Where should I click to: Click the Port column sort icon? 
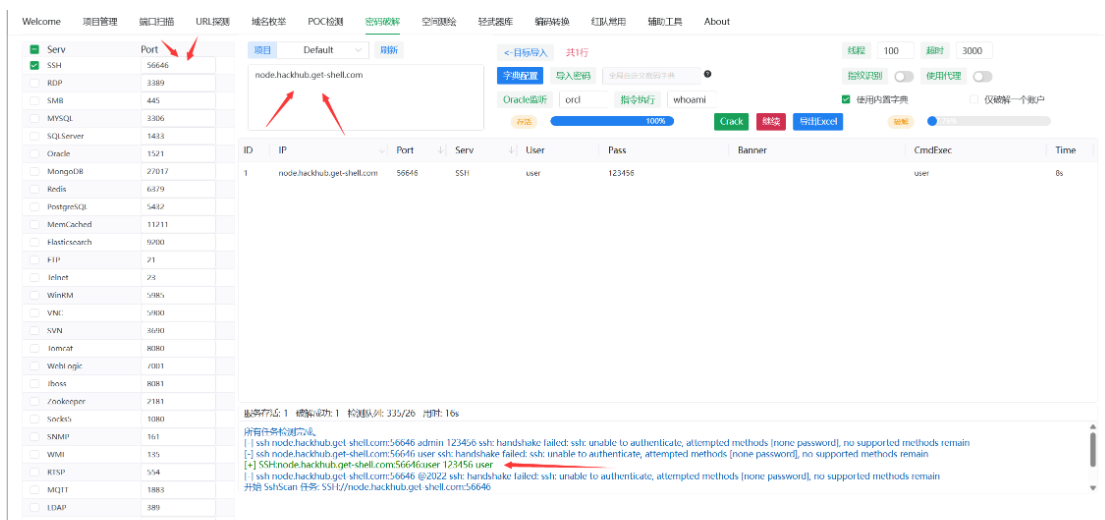click(x=441, y=151)
